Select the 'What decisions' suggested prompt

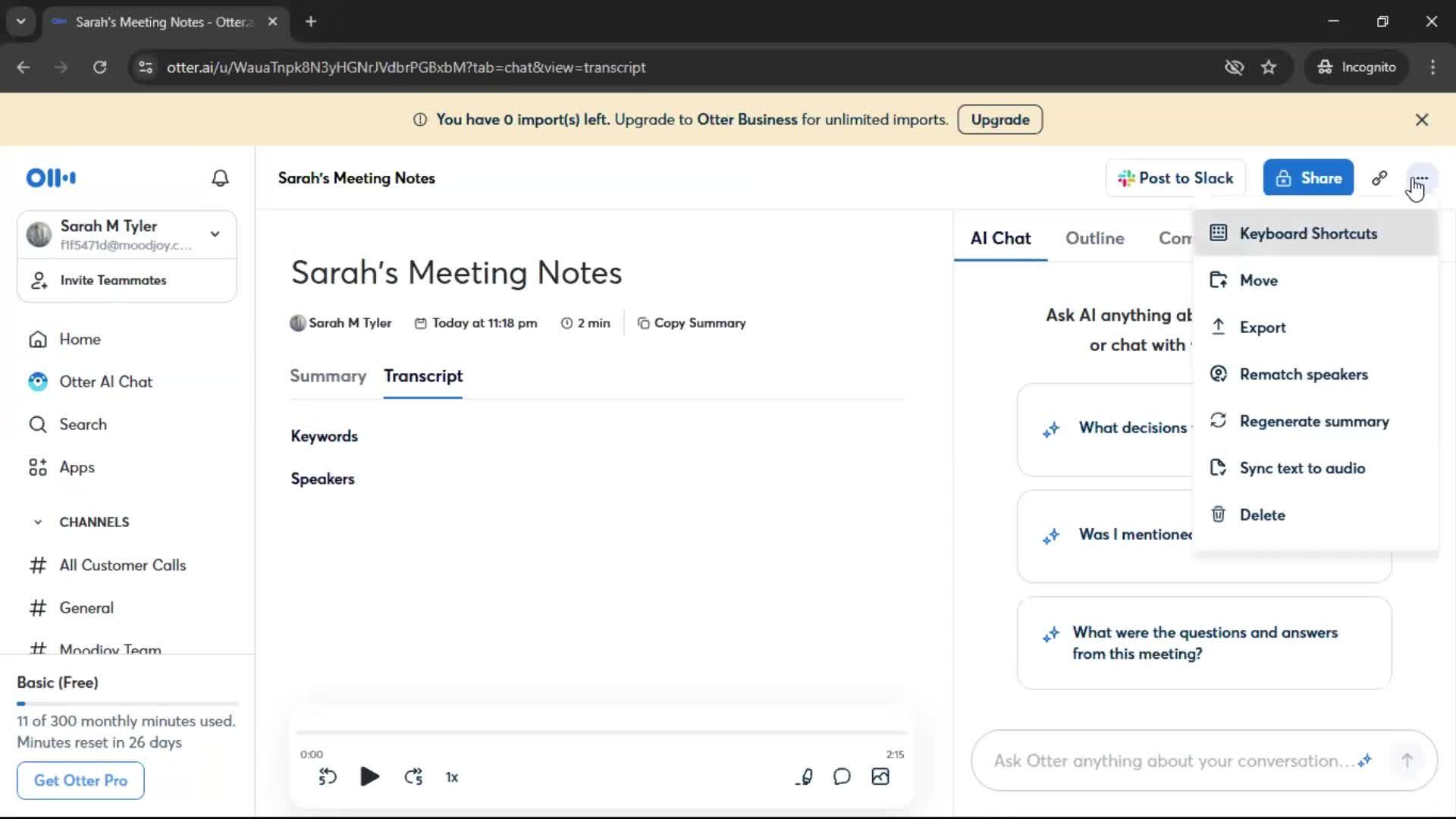(1105, 429)
